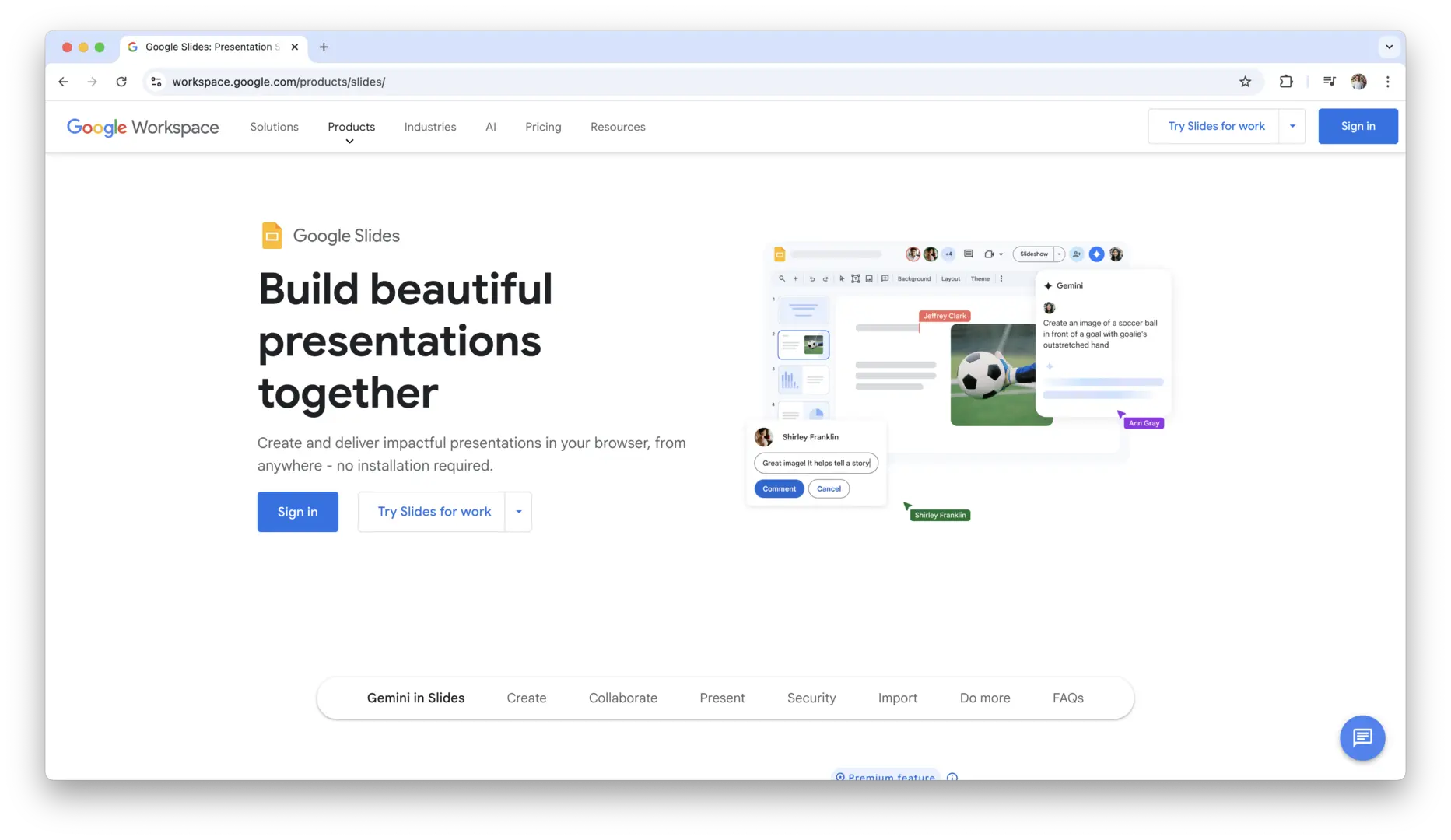Jump to the Collaborate section
This screenshot has height=840, width=1451.
coord(623,698)
